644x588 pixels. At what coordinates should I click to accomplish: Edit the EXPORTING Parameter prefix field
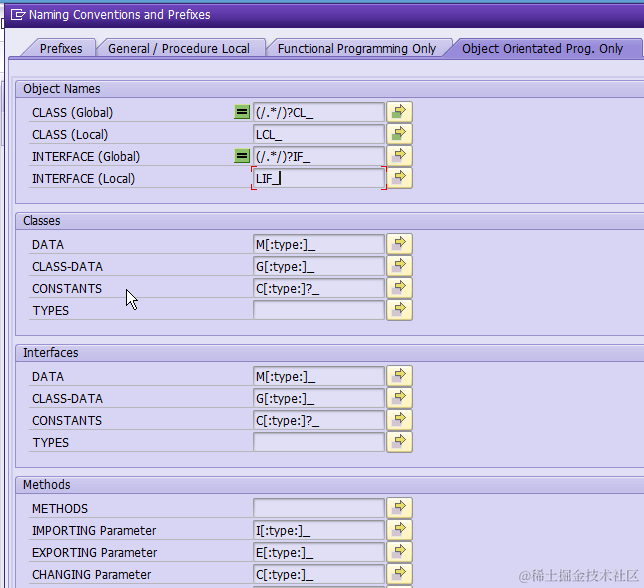319,552
